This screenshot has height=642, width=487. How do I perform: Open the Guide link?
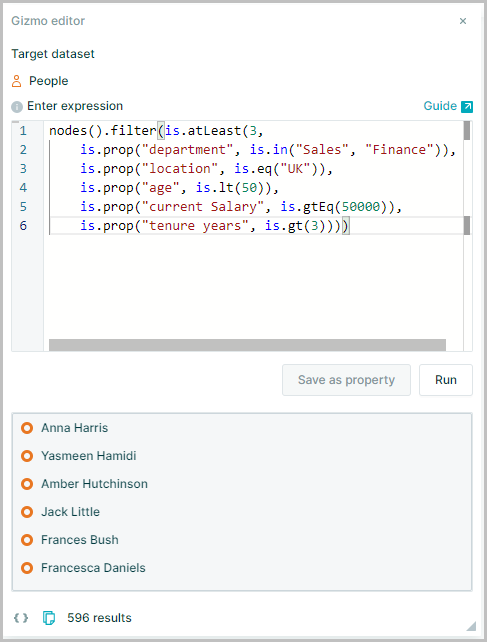click(x=440, y=106)
